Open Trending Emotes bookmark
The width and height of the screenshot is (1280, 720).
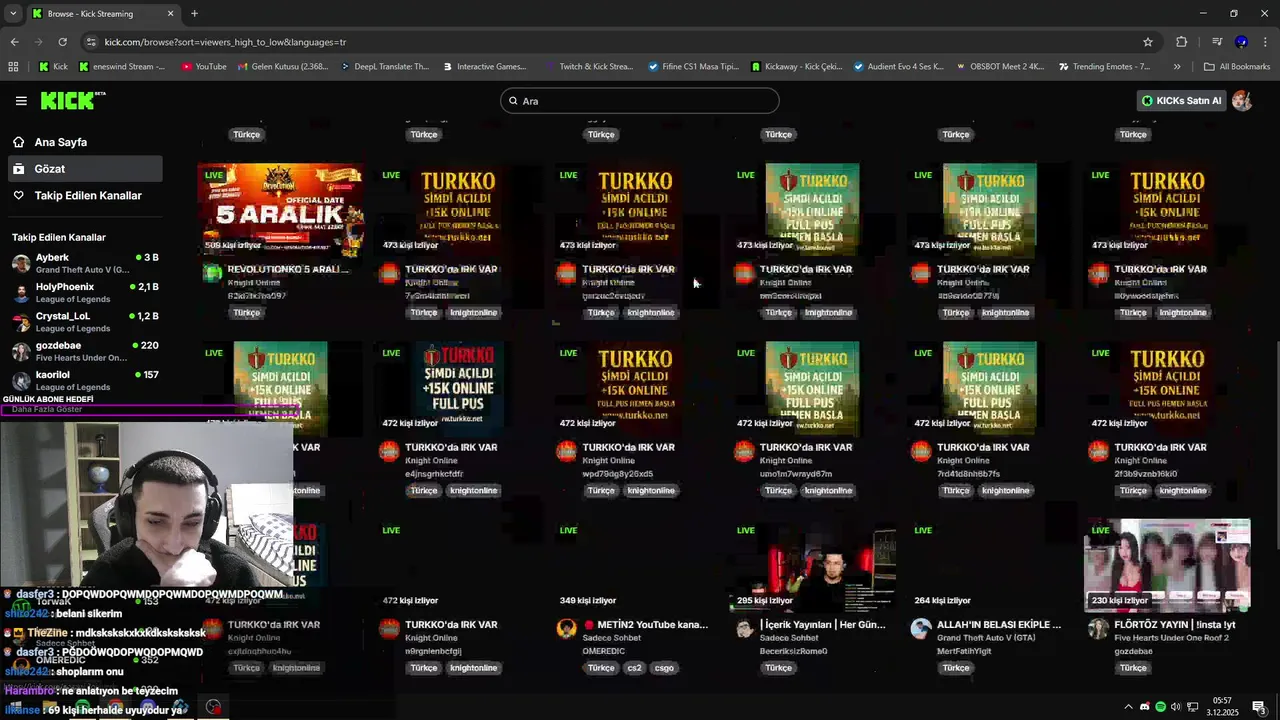[1103, 67]
